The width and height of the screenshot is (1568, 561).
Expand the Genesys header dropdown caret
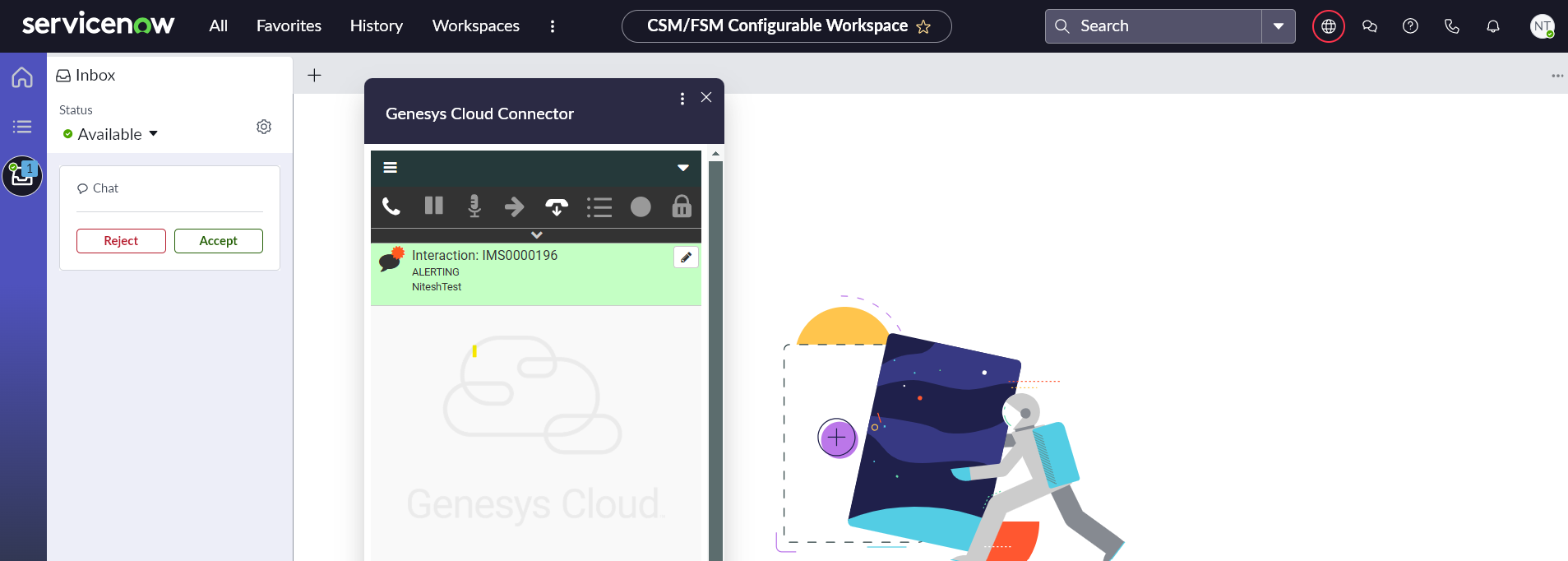683,168
